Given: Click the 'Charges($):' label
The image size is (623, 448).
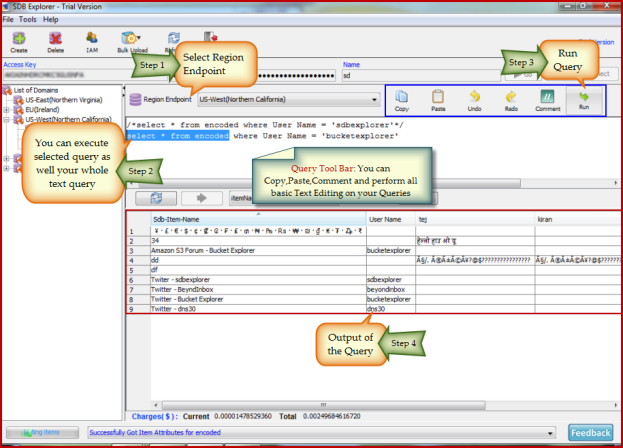Looking at the screenshot, I should point(155,417).
